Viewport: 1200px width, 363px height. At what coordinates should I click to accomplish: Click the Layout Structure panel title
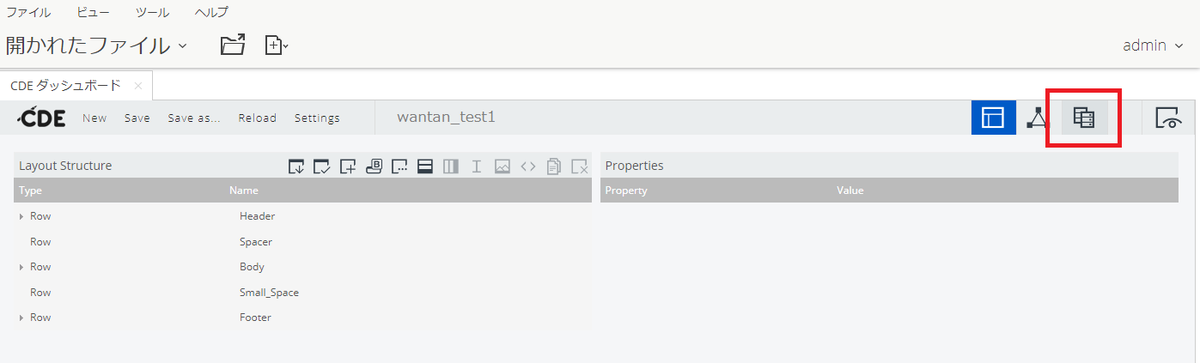pos(65,166)
